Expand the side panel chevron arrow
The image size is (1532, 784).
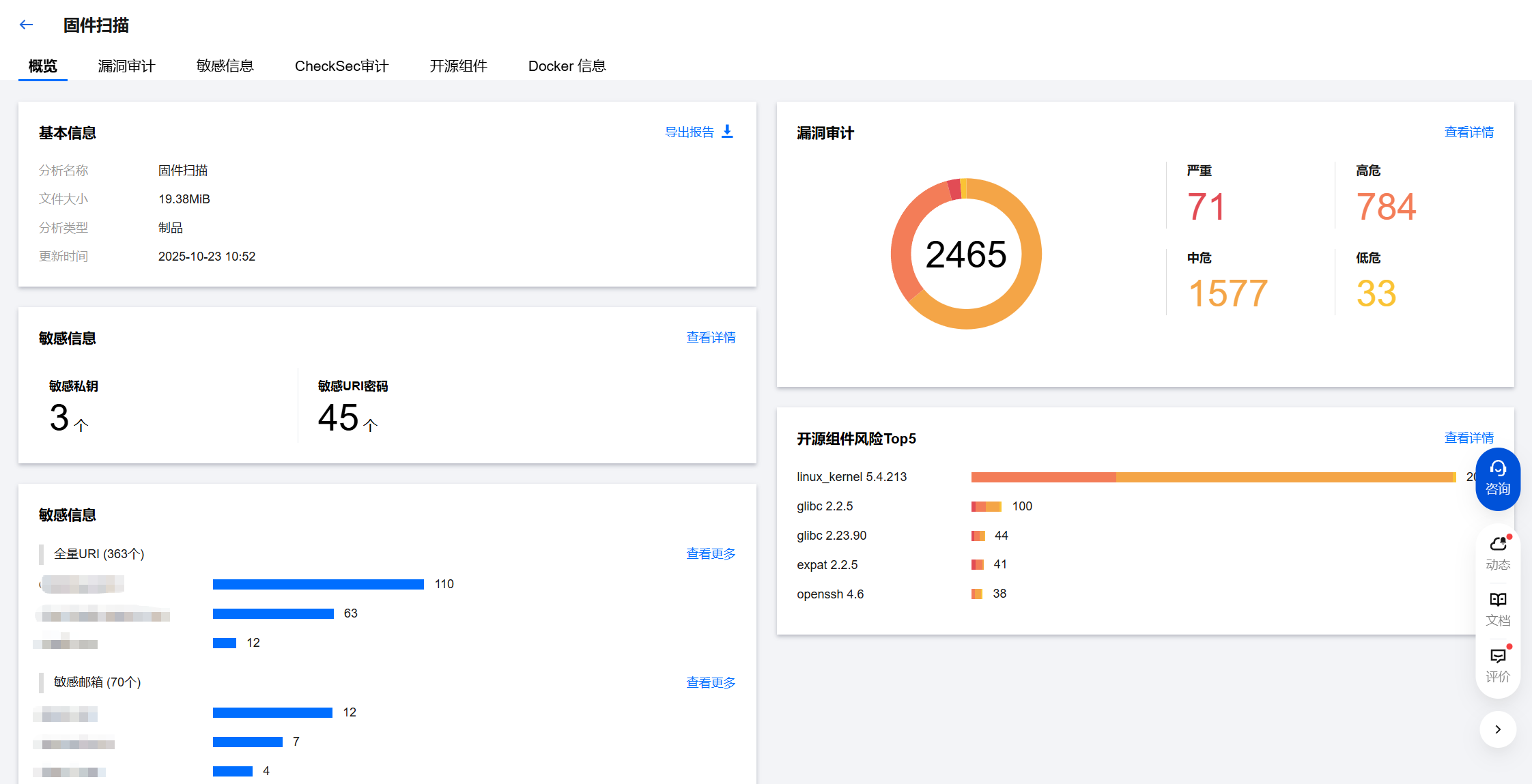[x=1498, y=729]
